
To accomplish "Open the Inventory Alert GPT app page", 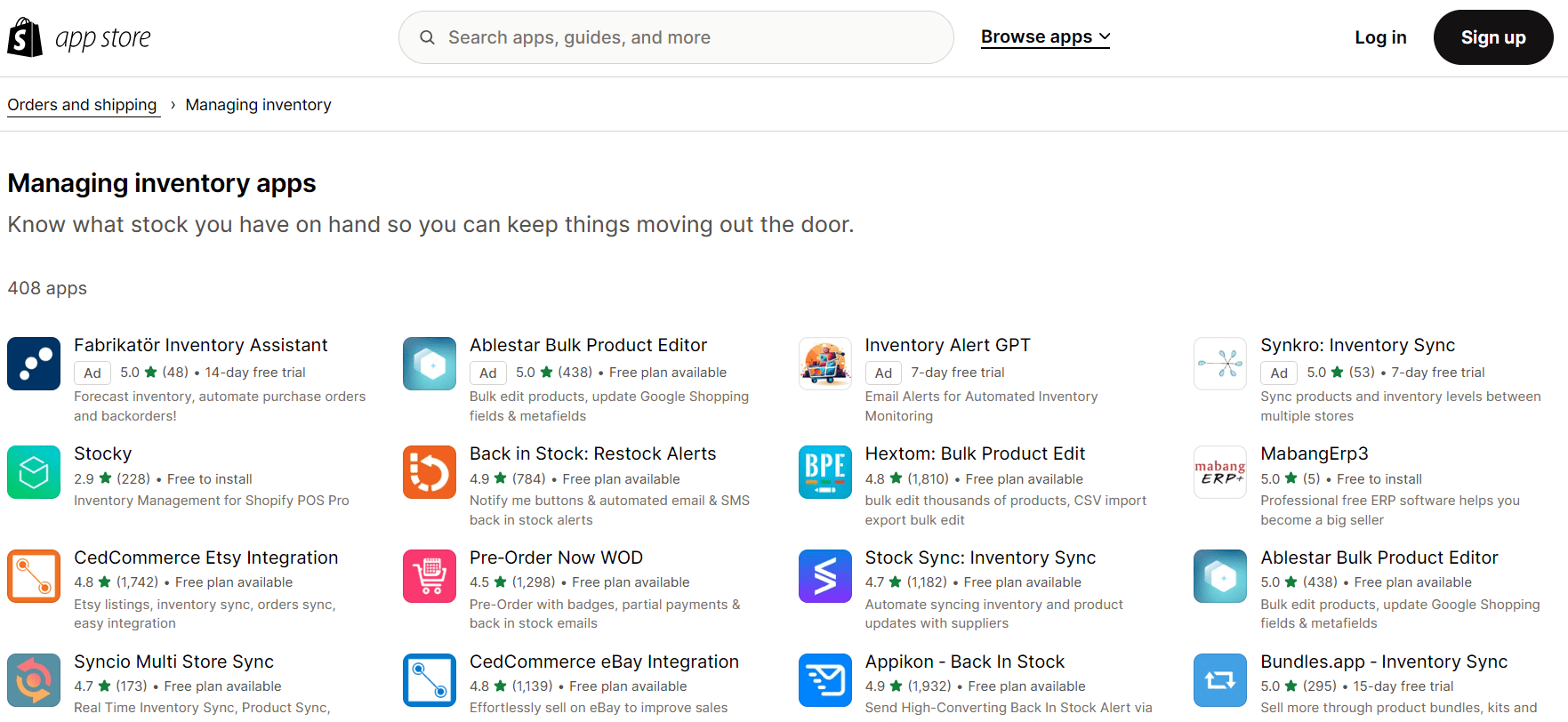I will click(947, 345).
